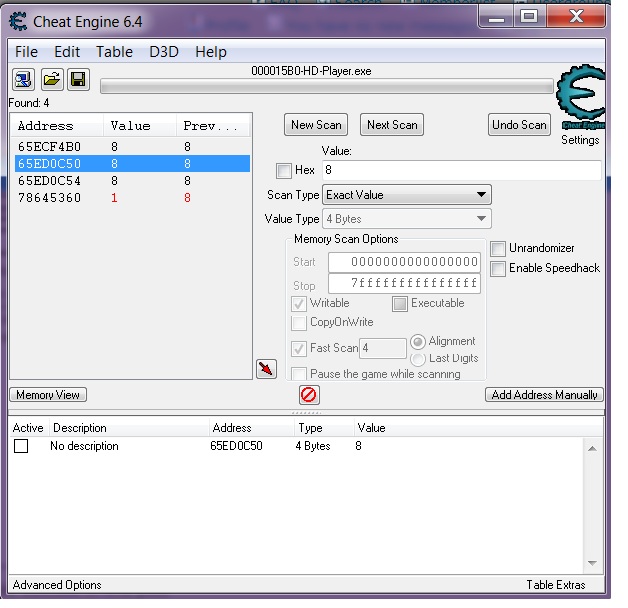The height and width of the screenshot is (608, 628).
Task: Save the table with the floppy disk icon
Action: [78, 79]
